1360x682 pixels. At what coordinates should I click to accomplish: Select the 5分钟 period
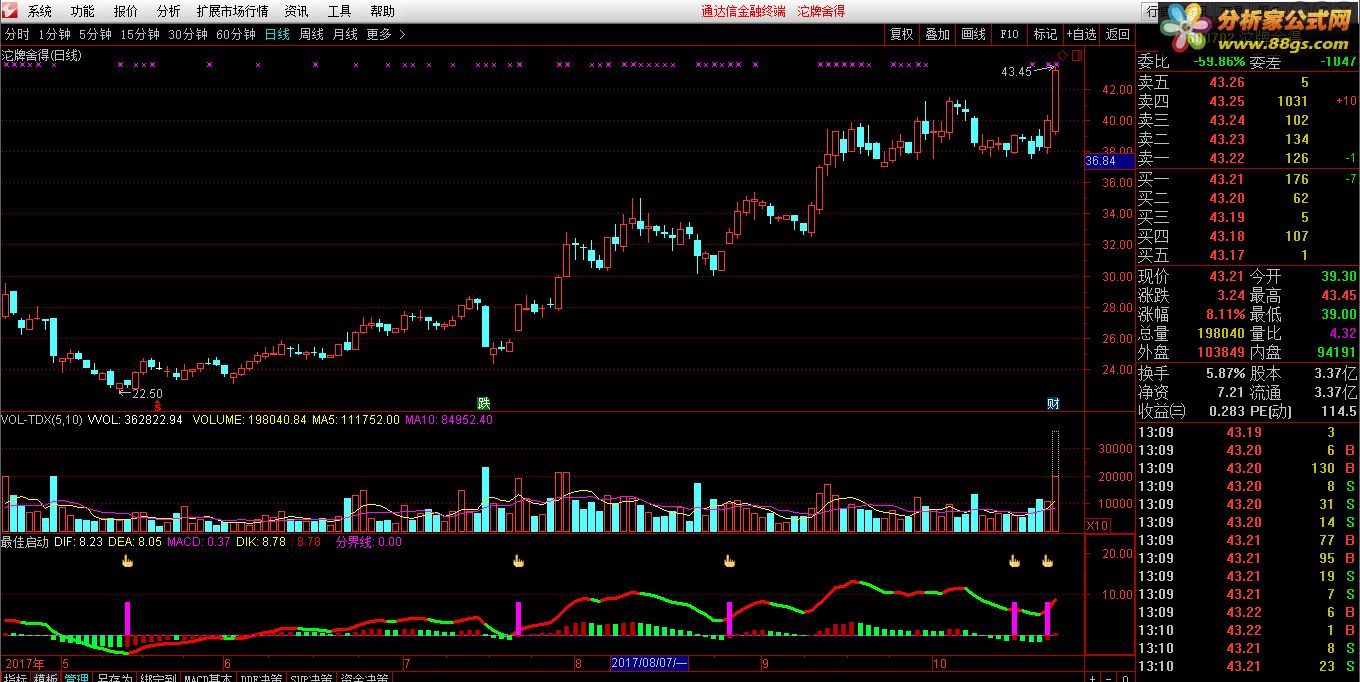95,34
